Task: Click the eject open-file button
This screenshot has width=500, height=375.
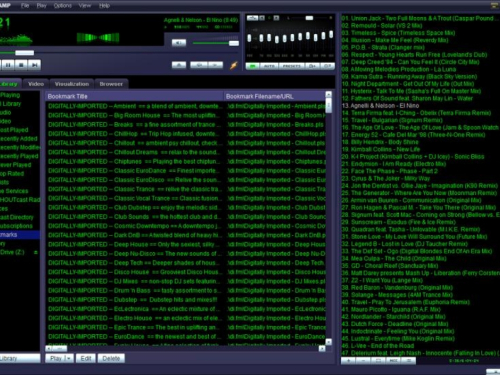Action: tap(179, 65)
